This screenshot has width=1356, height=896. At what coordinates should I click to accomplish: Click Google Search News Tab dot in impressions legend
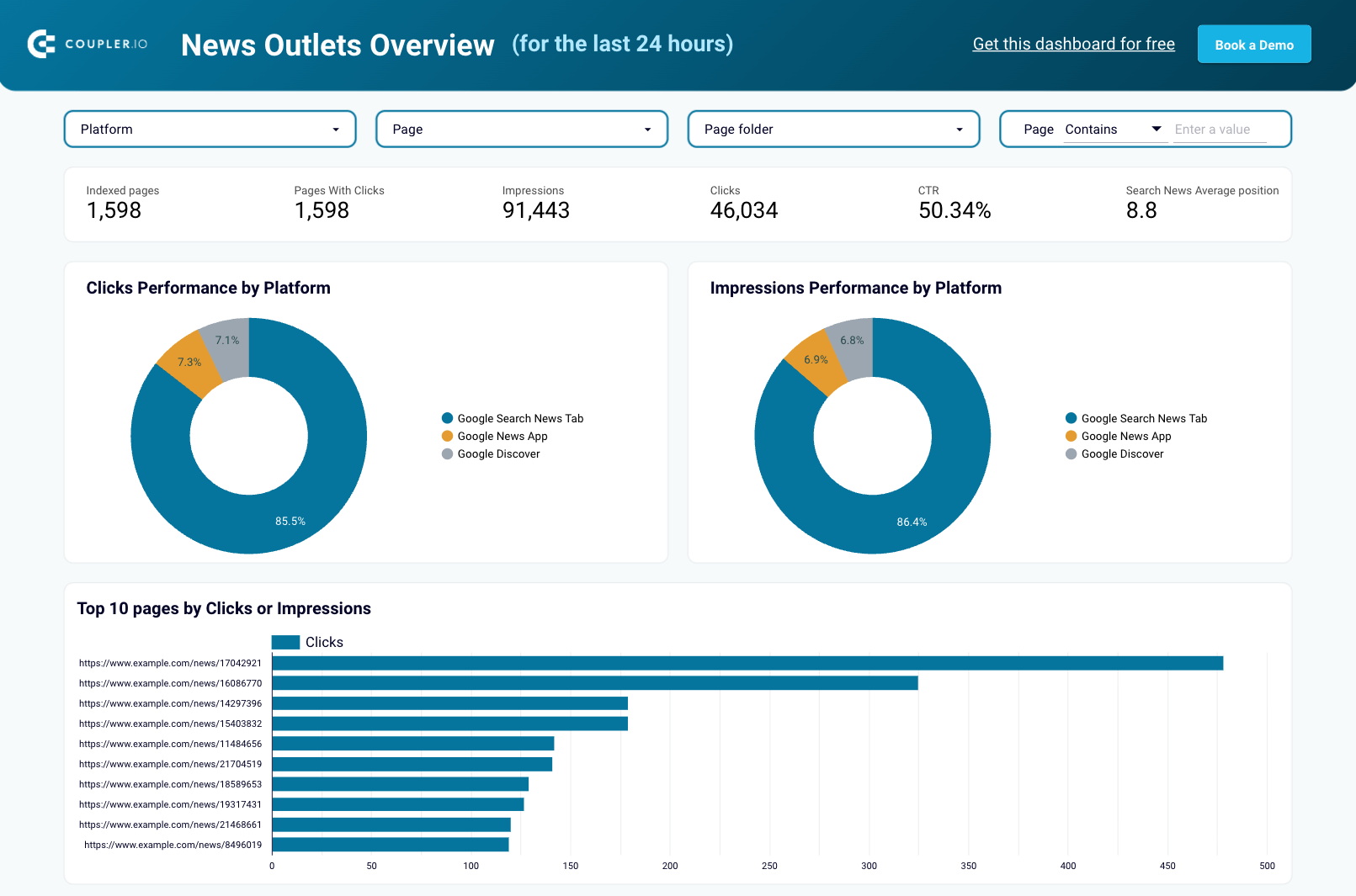(x=1071, y=418)
